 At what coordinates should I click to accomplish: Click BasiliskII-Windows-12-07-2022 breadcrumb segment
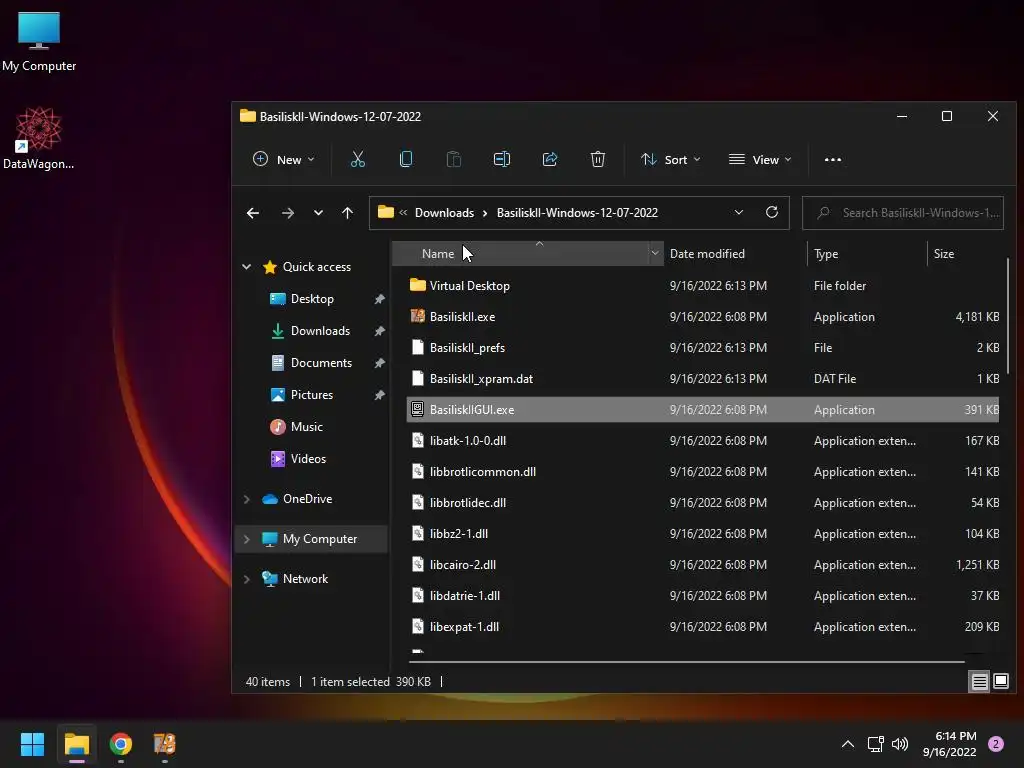pos(577,212)
